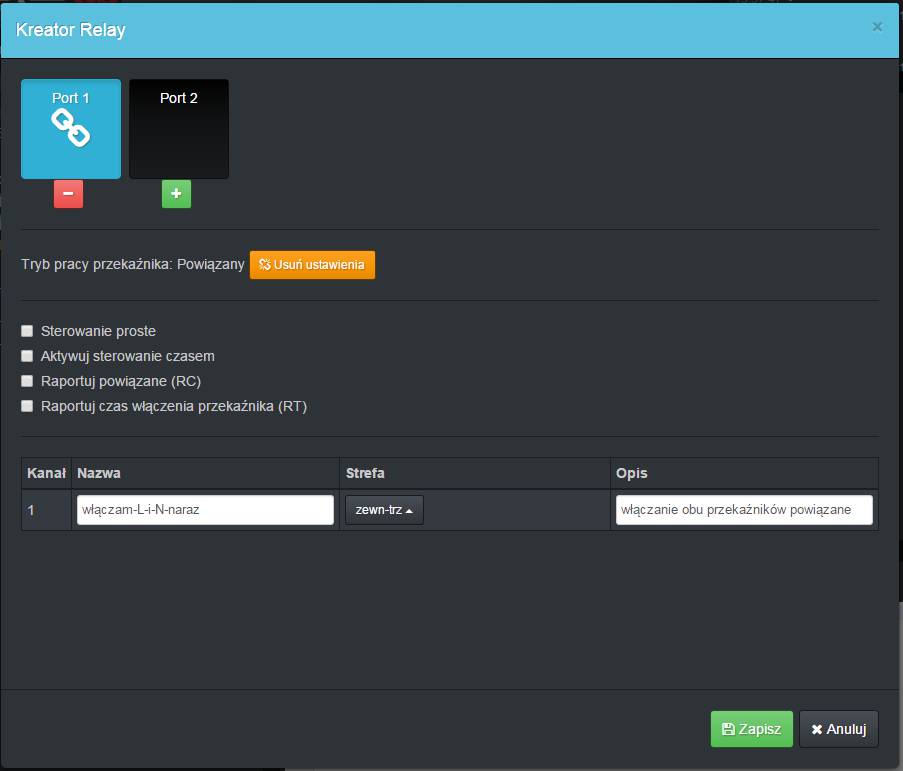Close the Kreator Relay dialog with the X
This screenshot has width=903, height=771.
point(877,27)
